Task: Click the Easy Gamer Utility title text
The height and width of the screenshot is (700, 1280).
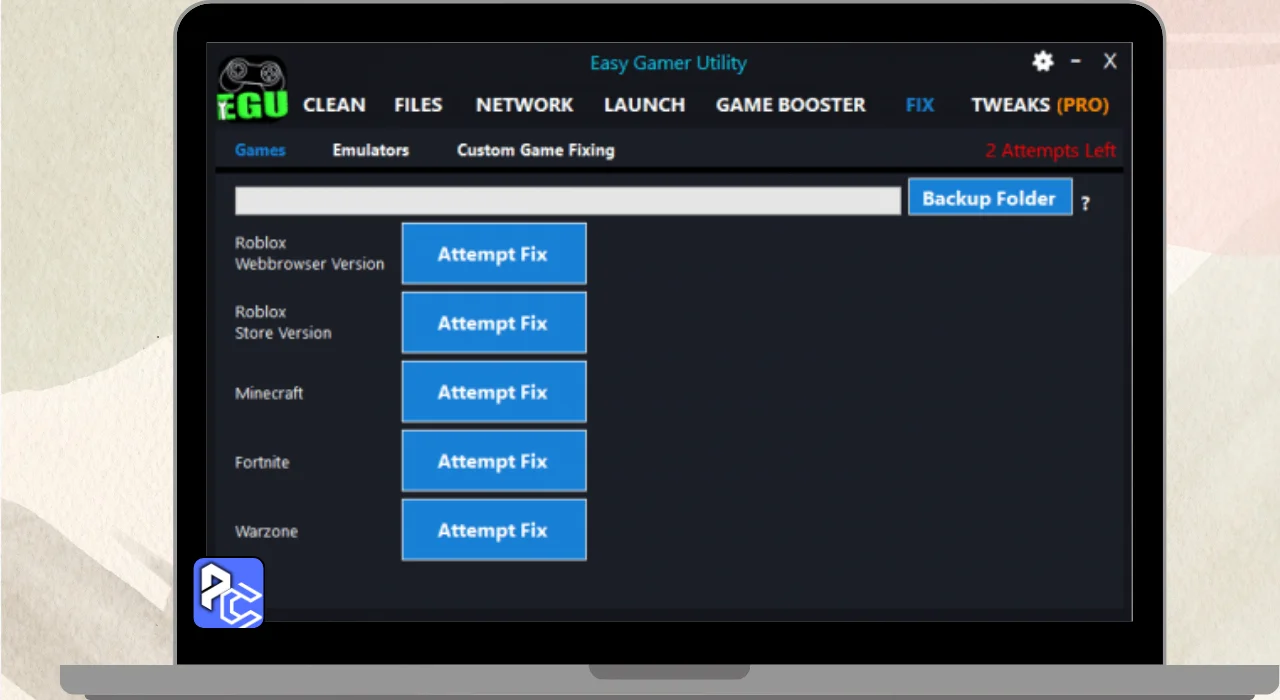Action: (x=668, y=63)
